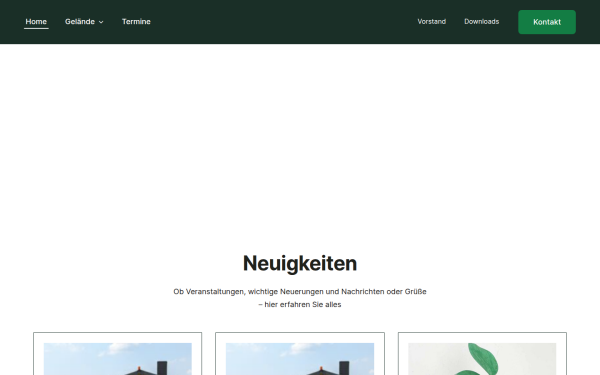This screenshot has height=375, width=600.
Task: Click the text '– hier erfahren Sie alles'
Action: click(x=300, y=305)
